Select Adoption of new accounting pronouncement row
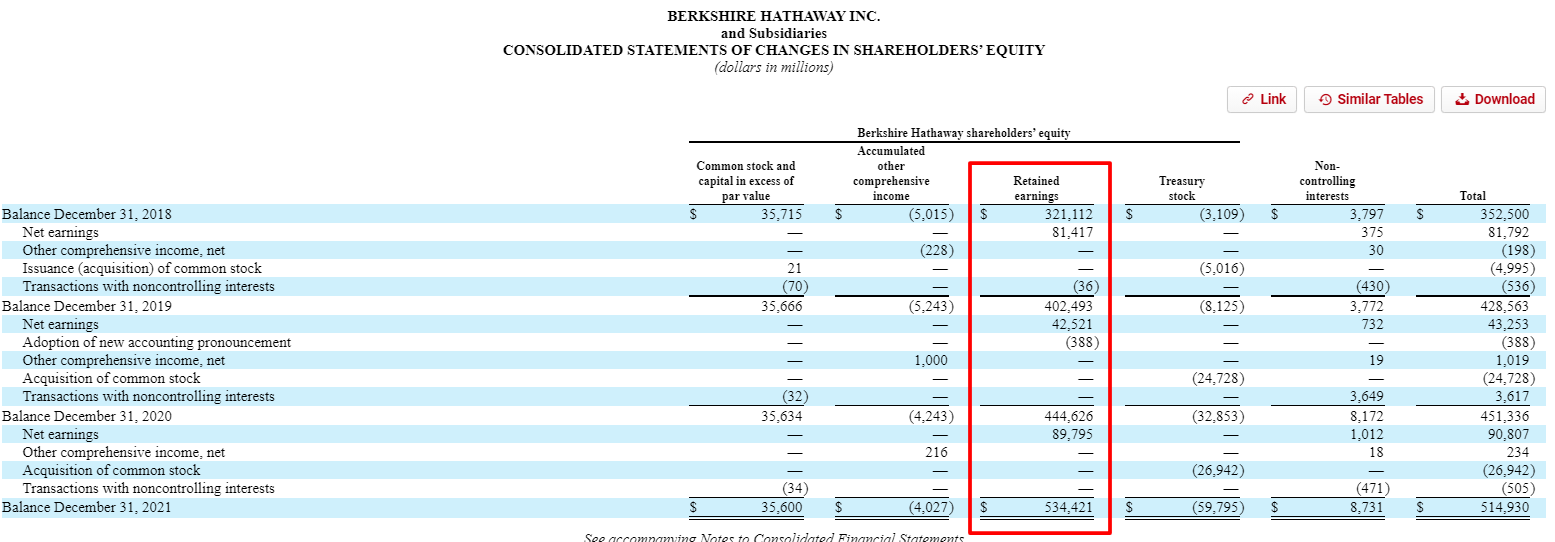Image resolution: width=1555 pixels, height=542 pixels. pos(156,342)
